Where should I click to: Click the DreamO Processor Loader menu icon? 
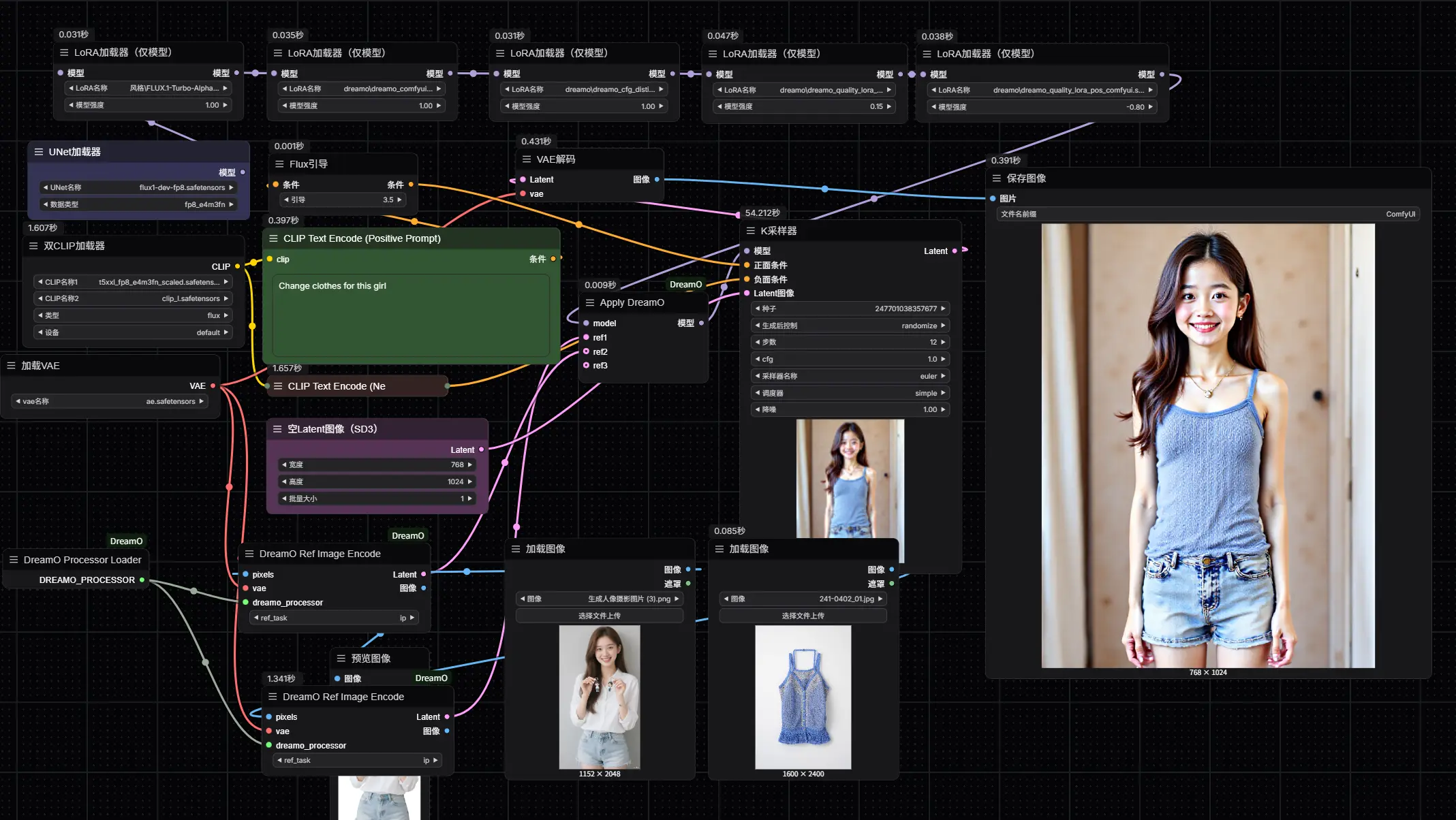13,560
